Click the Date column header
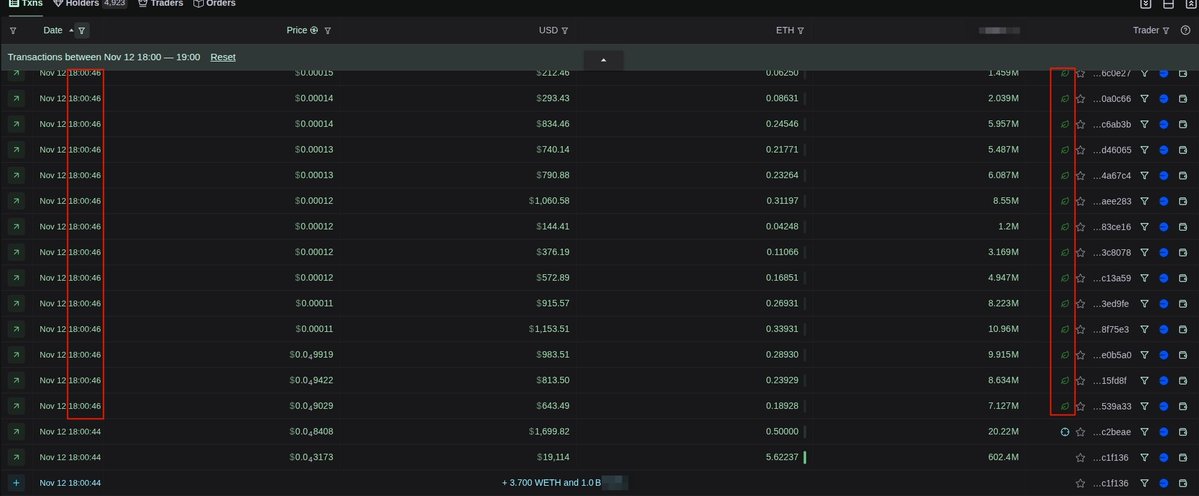Image resolution: width=1199 pixels, height=496 pixels. click(53, 31)
